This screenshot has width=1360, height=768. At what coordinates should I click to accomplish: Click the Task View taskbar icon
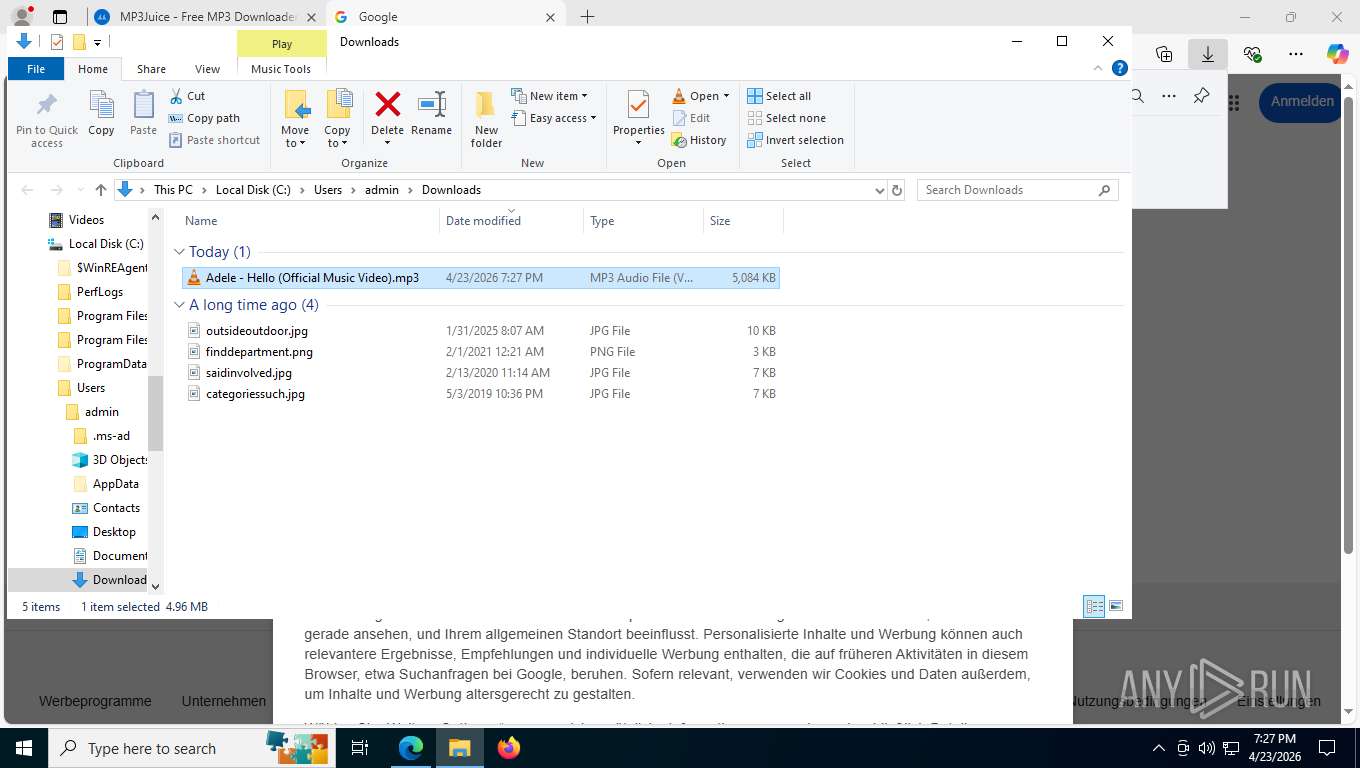(x=360, y=747)
